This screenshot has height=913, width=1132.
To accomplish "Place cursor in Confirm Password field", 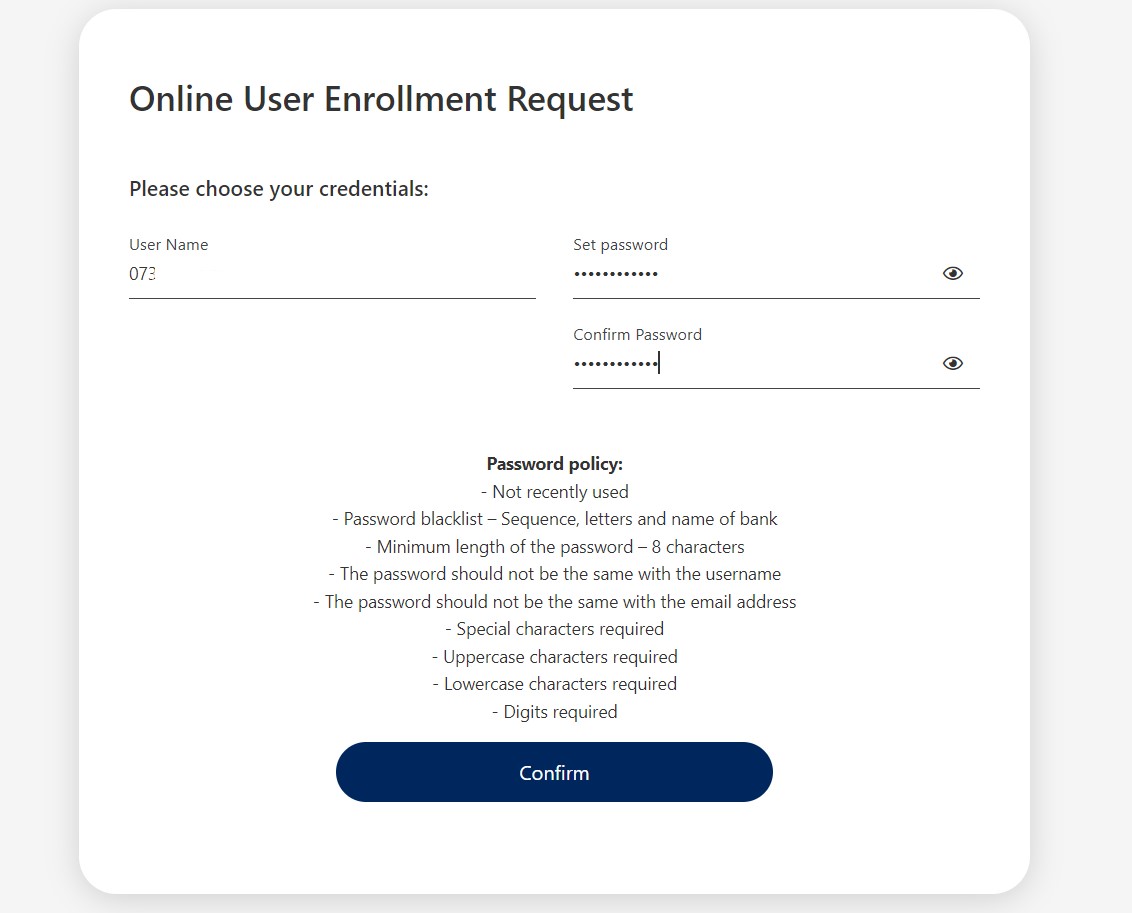I will pyautogui.click(x=750, y=364).
